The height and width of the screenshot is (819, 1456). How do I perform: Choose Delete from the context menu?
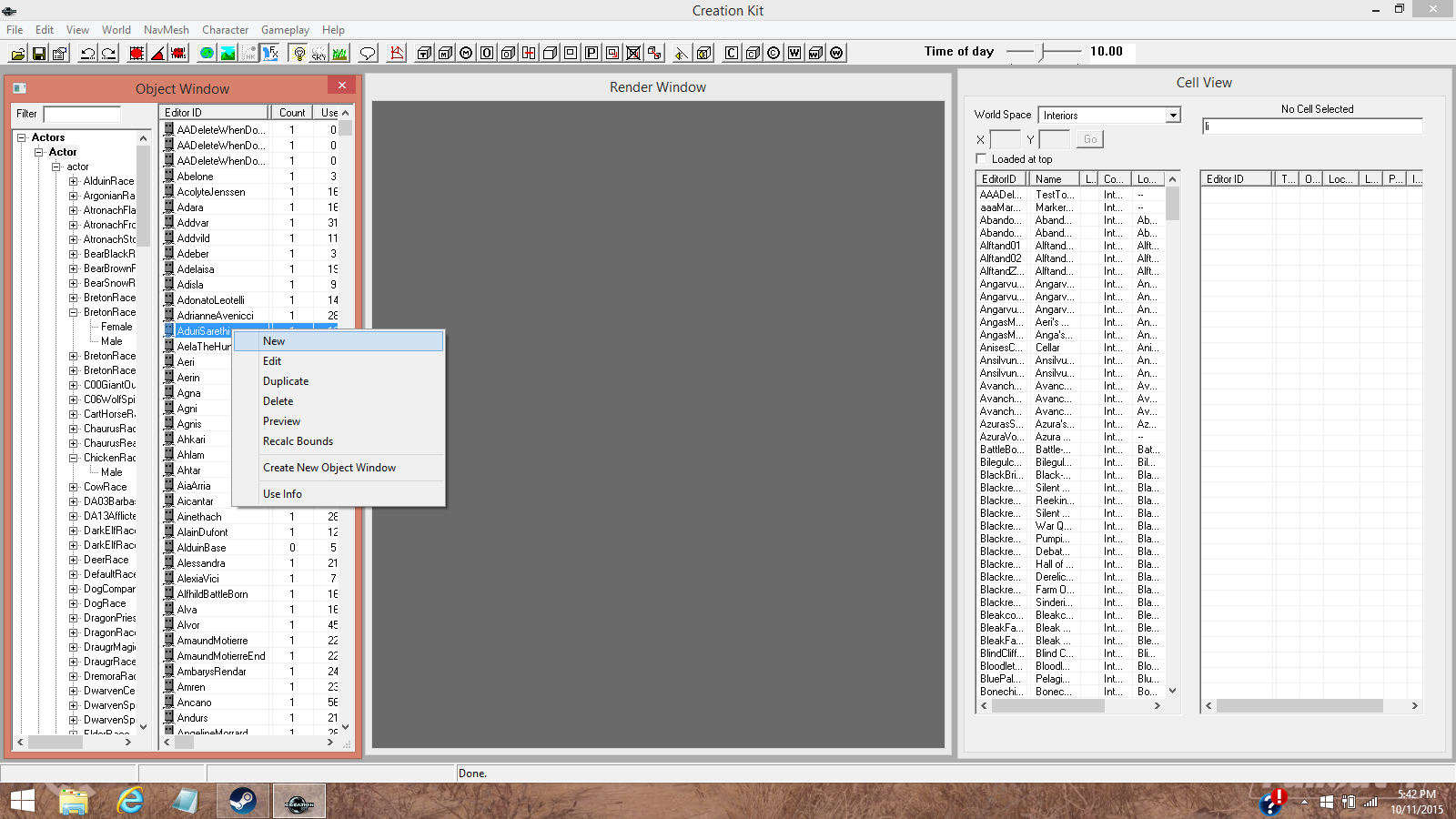click(339, 401)
